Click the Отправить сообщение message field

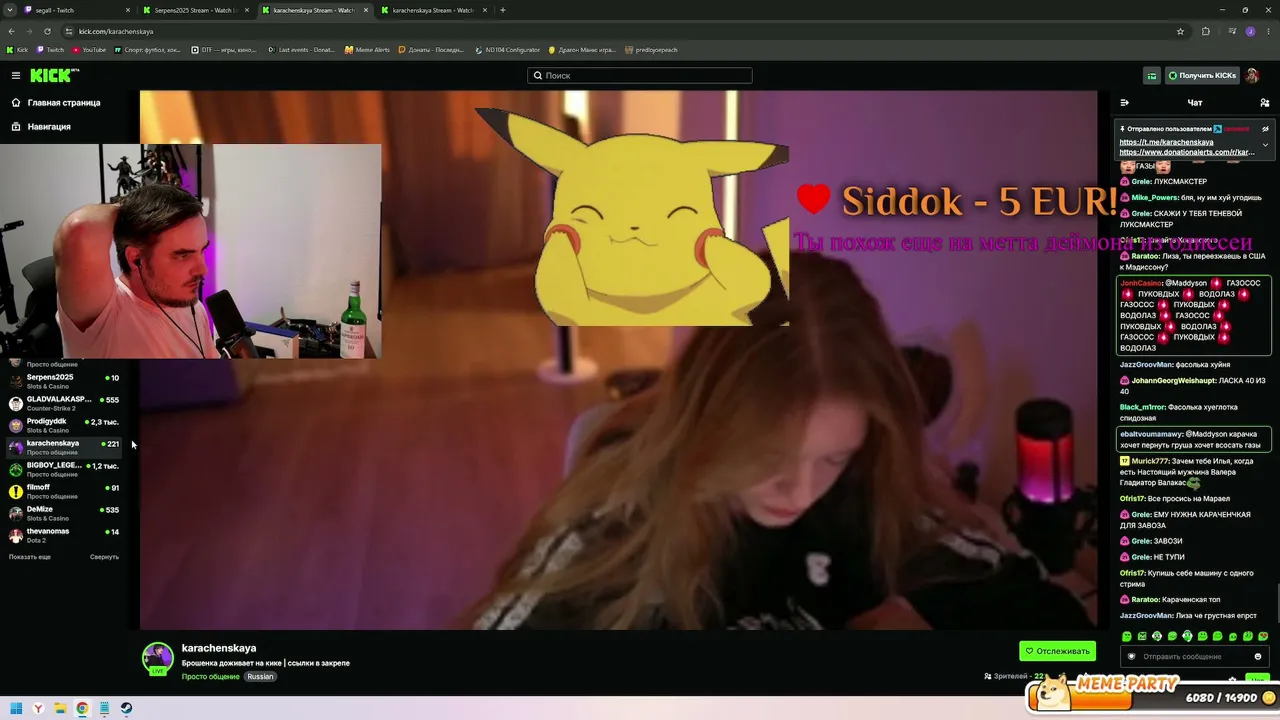click(x=1194, y=657)
